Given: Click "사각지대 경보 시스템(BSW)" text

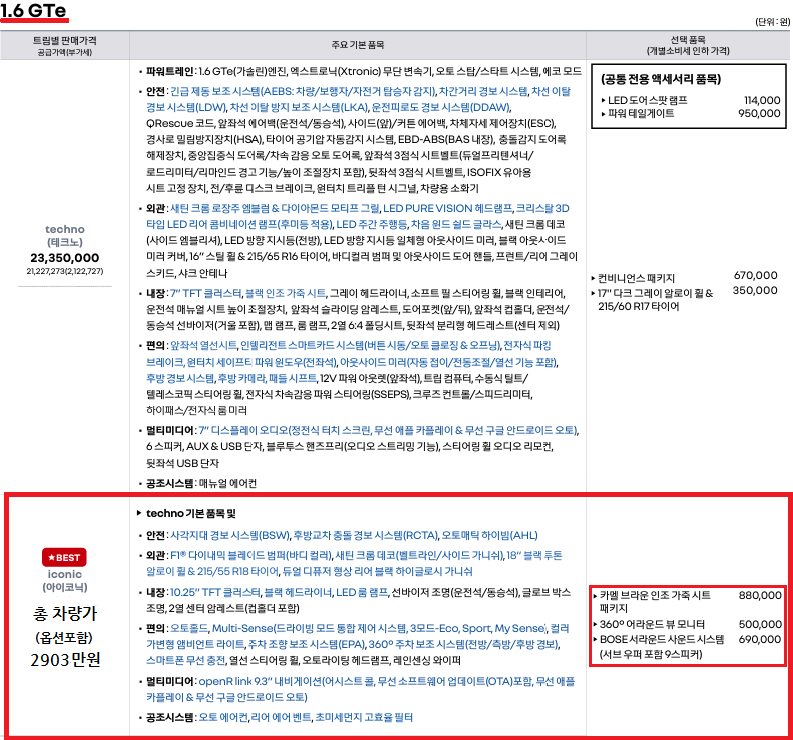Looking at the screenshot, I should click(x=230, y=535).
